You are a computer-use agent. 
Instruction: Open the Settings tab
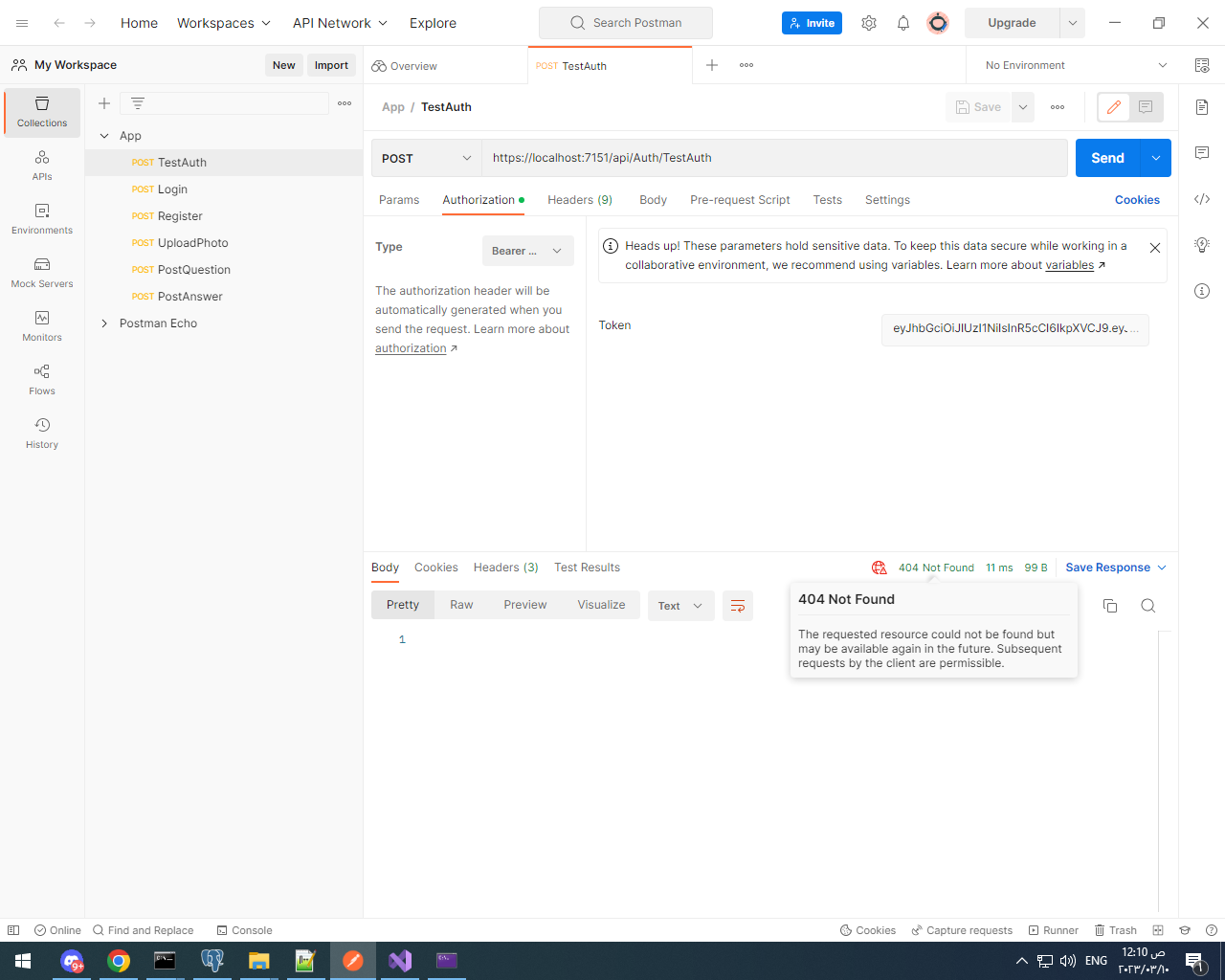(x=887, y=200)
